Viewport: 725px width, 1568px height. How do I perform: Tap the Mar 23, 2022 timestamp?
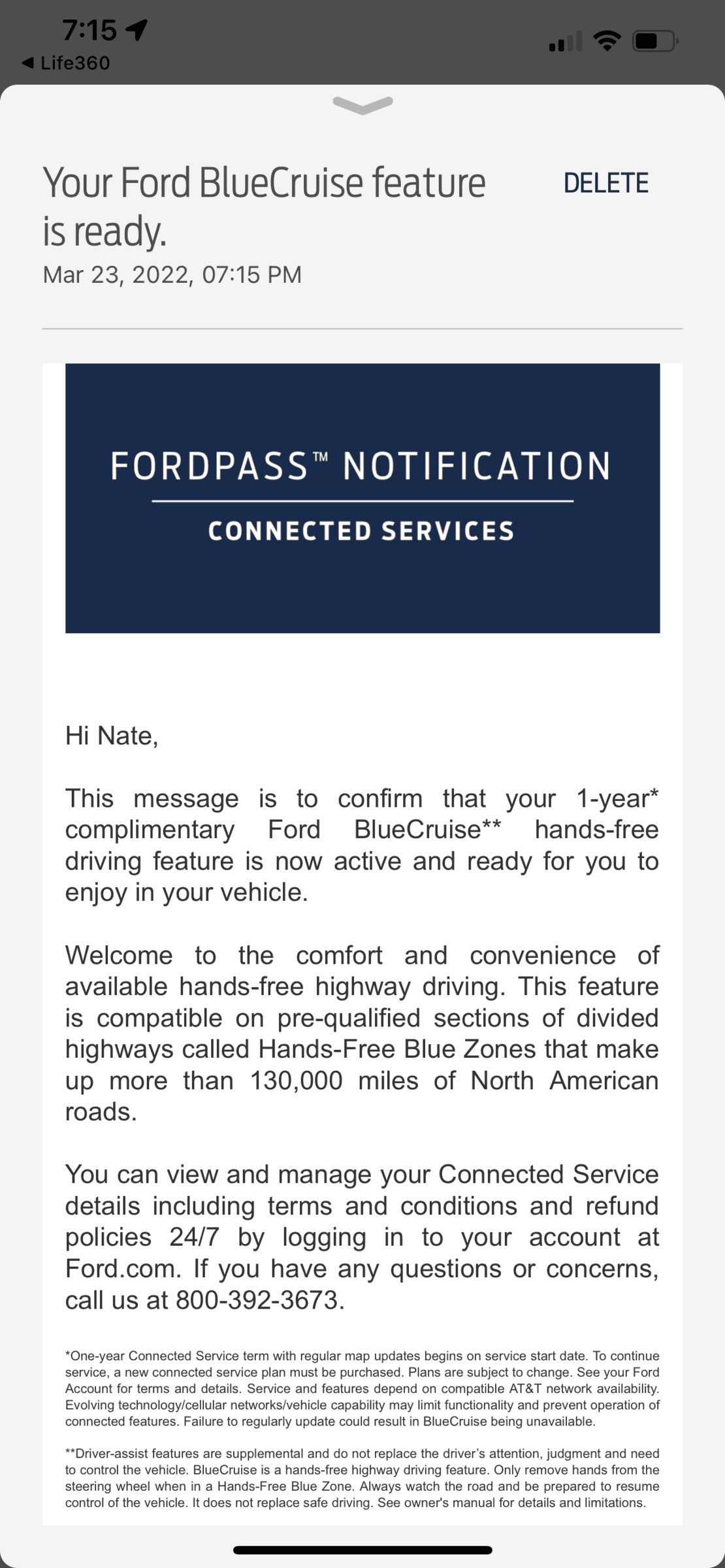[x=172, y=275]
